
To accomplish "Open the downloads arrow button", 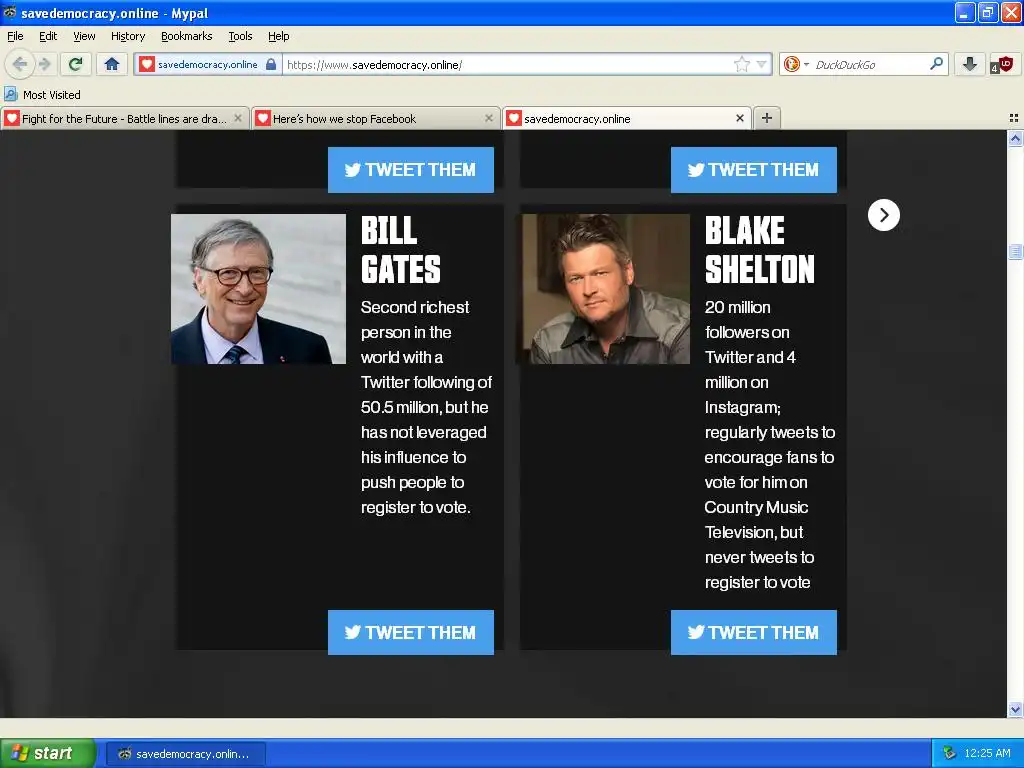I will point(970,64).
